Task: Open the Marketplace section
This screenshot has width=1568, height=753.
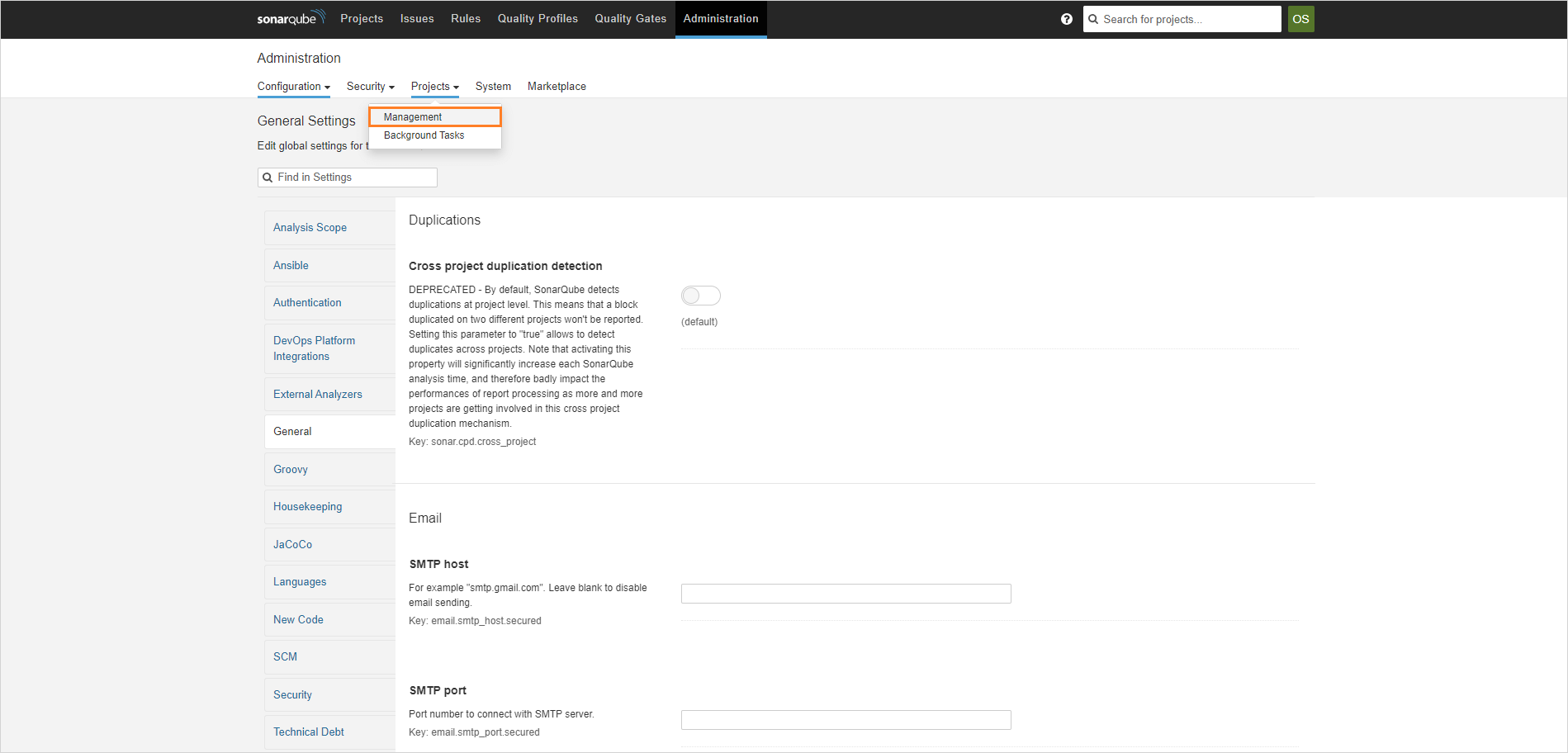Action: (557, 86)
